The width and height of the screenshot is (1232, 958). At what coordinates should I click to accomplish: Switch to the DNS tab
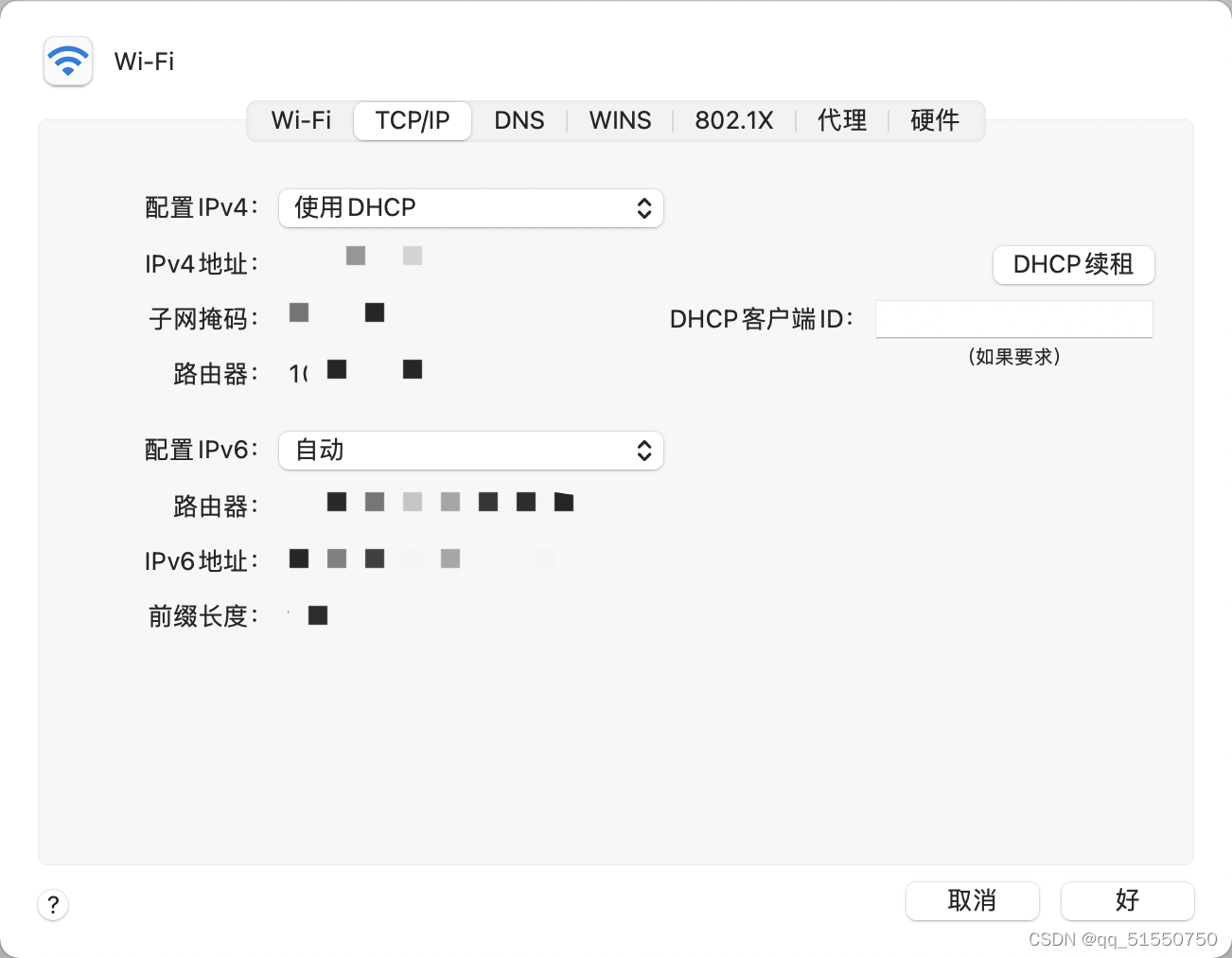pyautogui.click(x=519, y=120)
